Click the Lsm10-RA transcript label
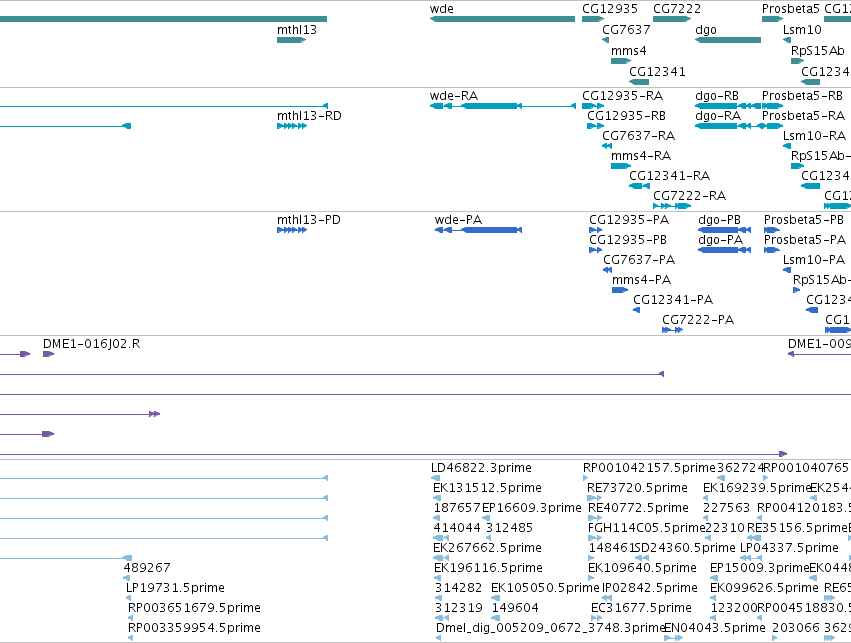 coord(814,136)
